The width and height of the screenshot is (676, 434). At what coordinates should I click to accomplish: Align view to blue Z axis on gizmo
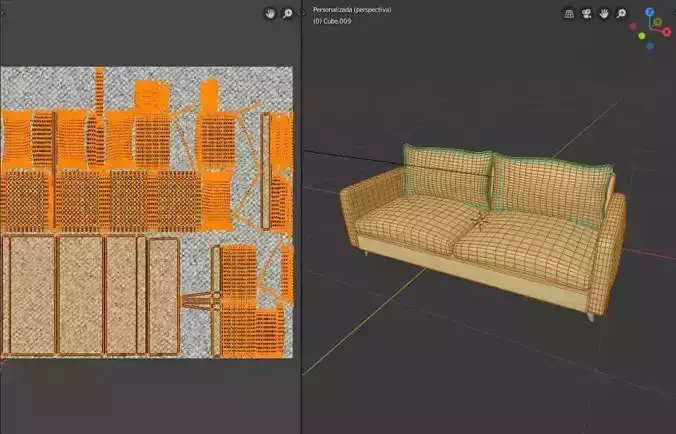pyautogui.click(x=649, y=12)
